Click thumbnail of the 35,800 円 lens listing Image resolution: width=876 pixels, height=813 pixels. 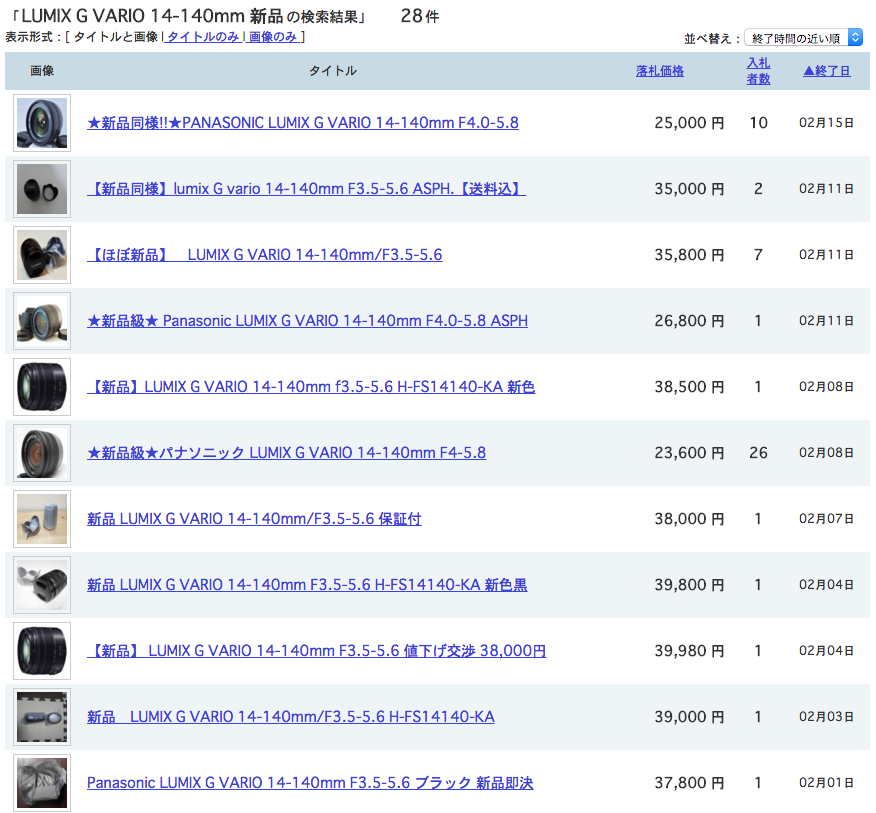coord(42,255)
